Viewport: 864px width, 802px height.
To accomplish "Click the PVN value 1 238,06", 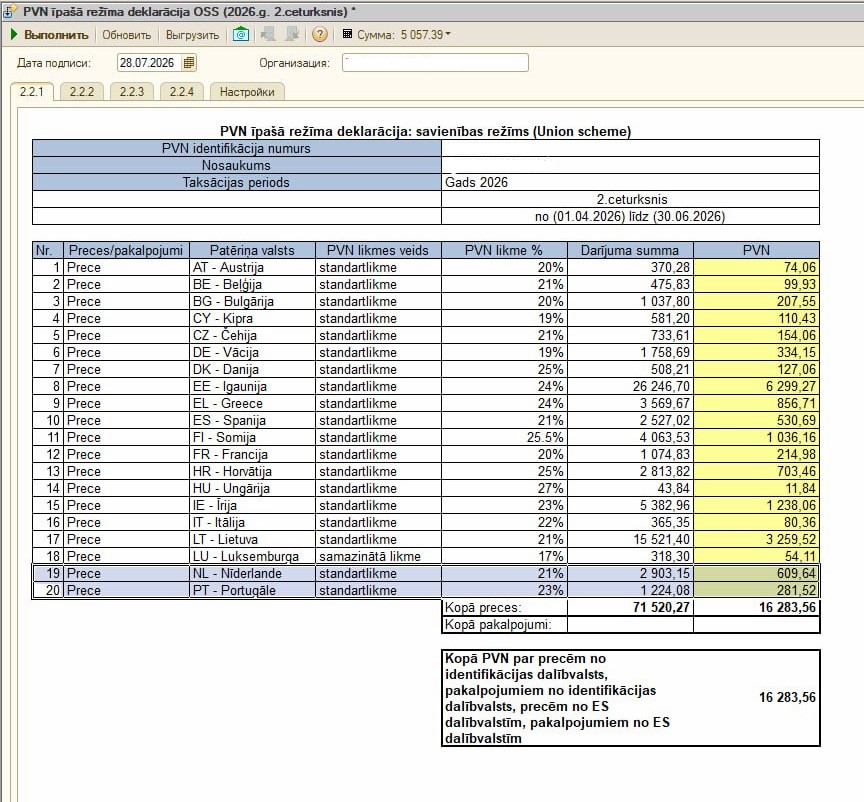I will coord(757,506).
